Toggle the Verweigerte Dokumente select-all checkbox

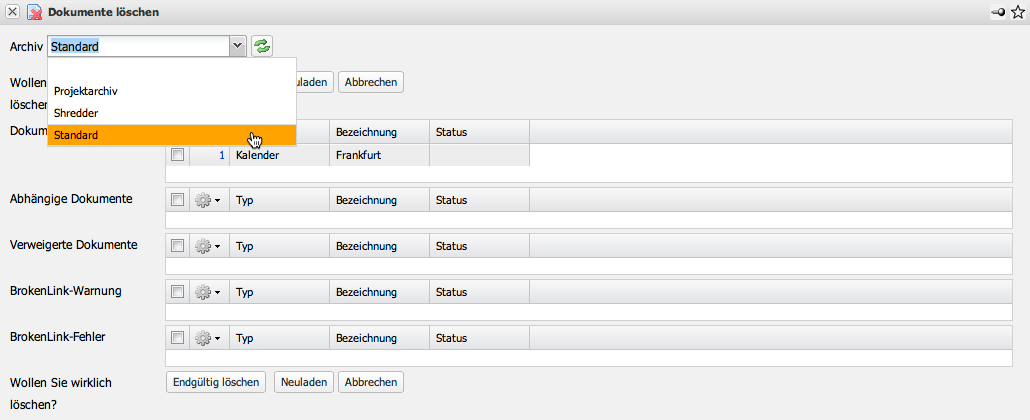click(x=177, y=246)
